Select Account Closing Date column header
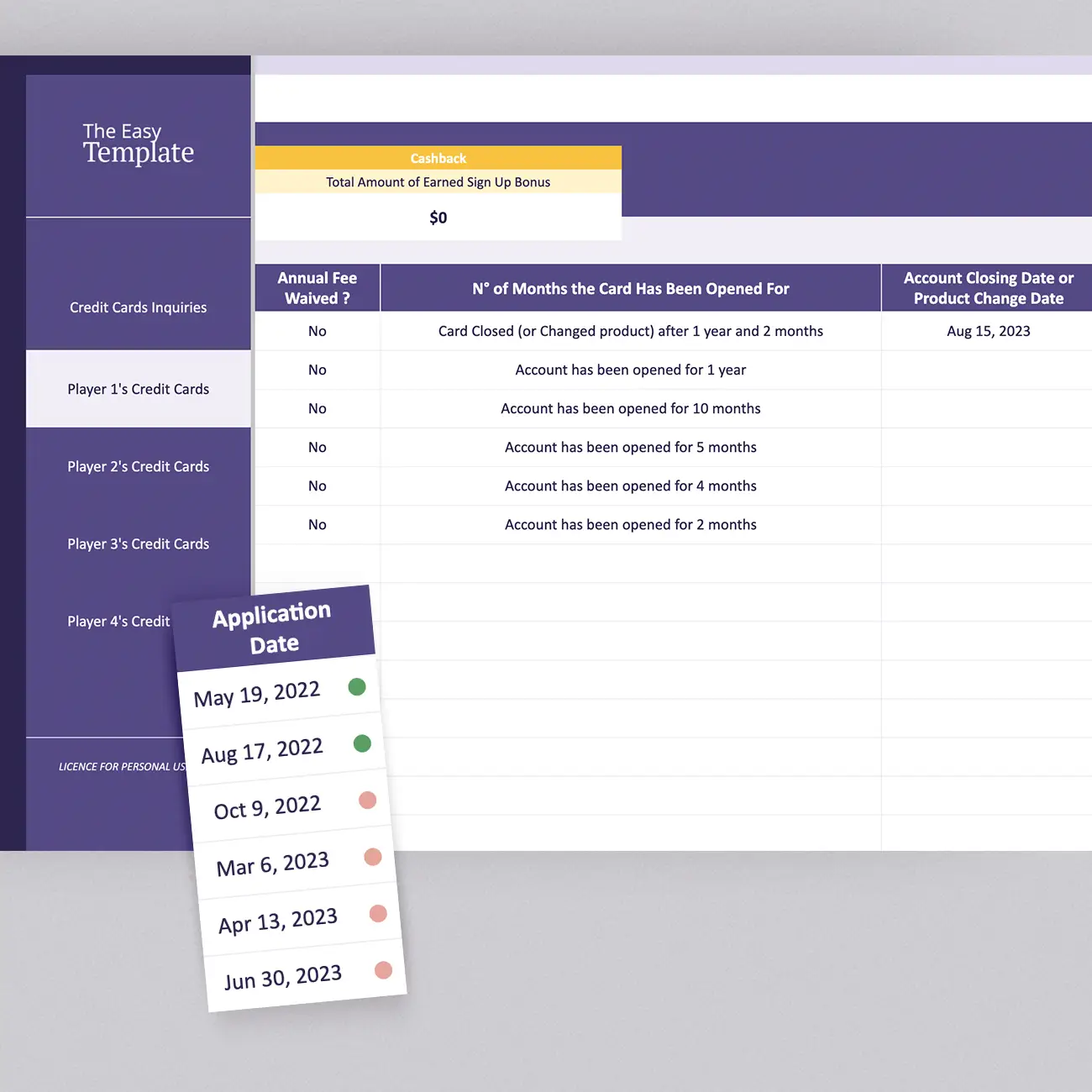 [988, 288]
